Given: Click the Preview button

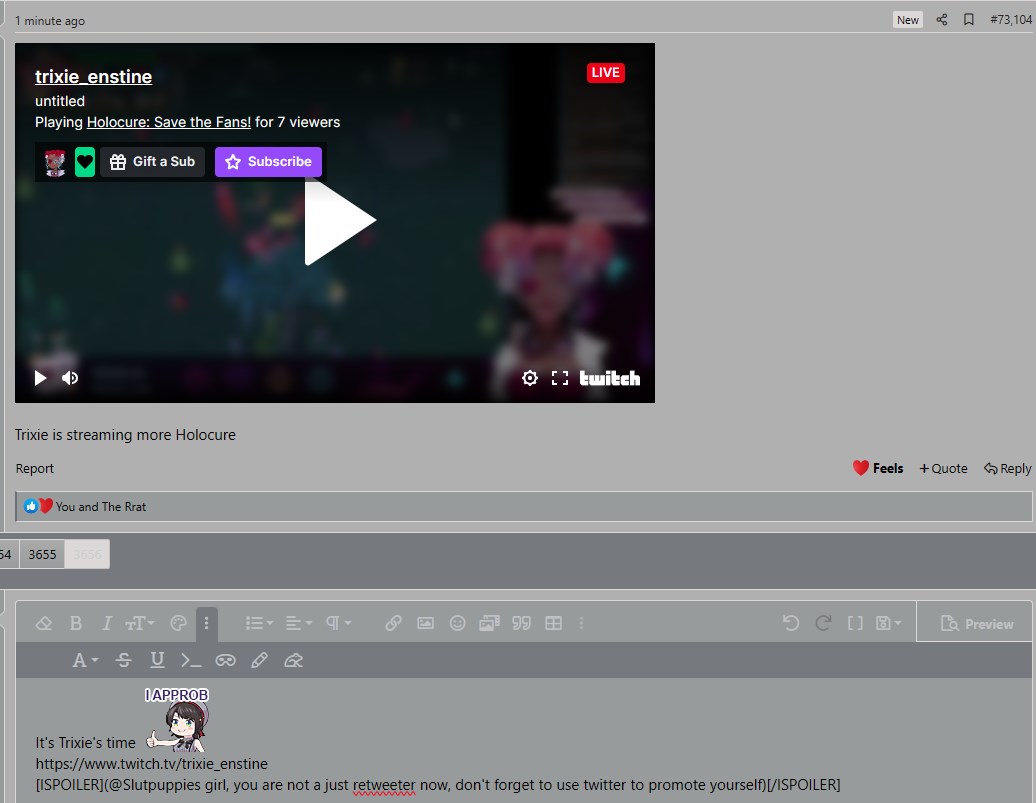Looking at the screenshot, I should pyautogui.click(x=975, y=623).
